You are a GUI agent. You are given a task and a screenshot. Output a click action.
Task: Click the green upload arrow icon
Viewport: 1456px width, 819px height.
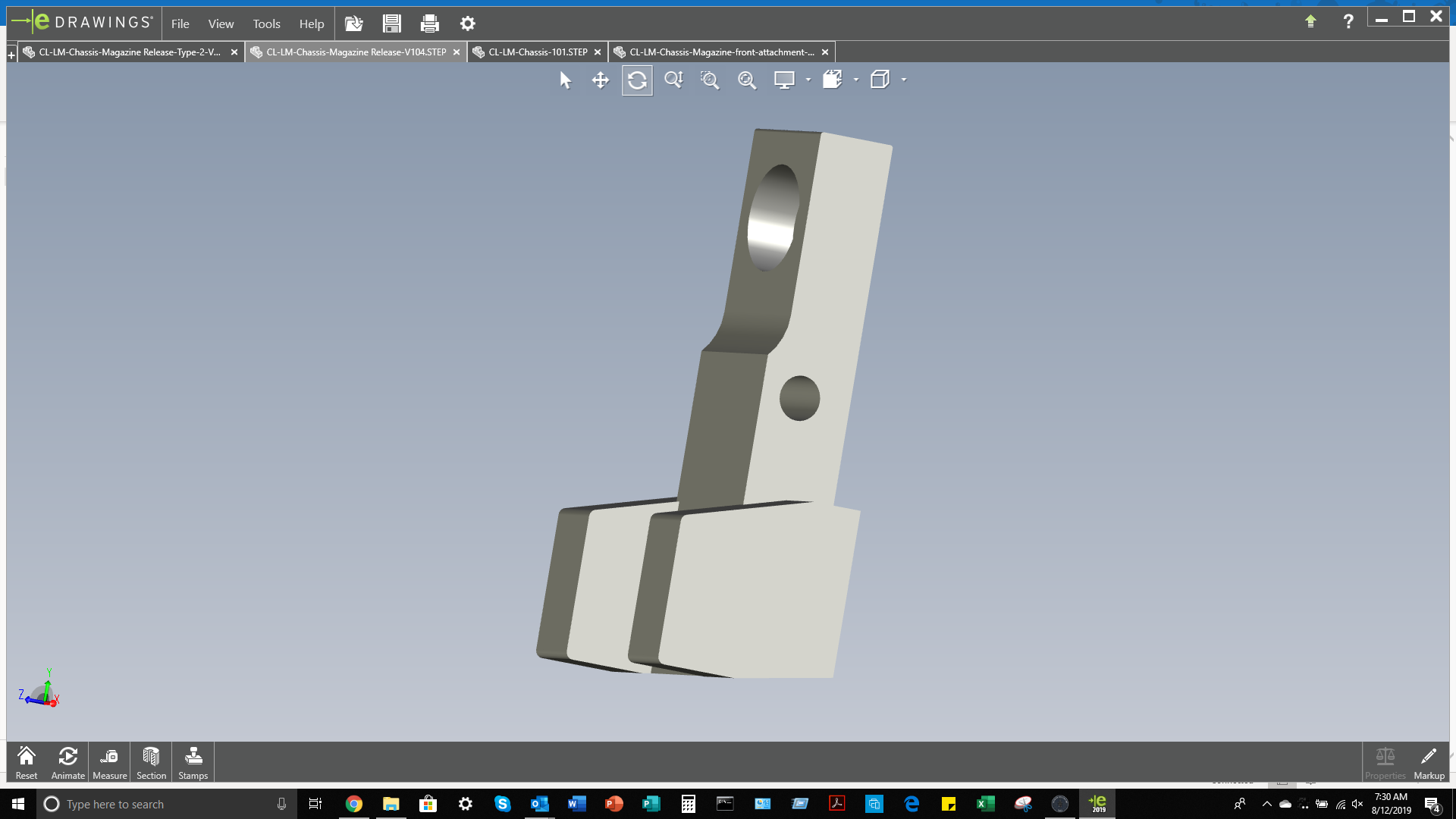1310,21
